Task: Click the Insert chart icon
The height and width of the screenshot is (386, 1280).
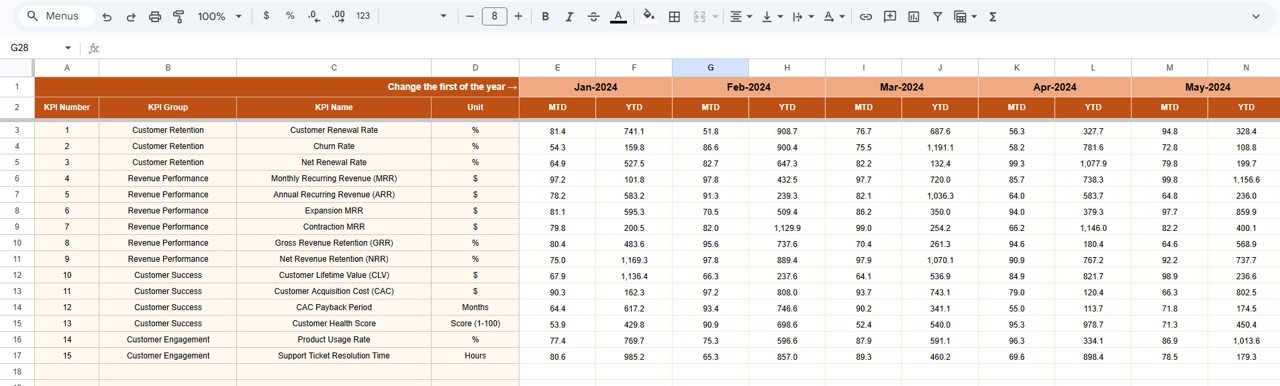Action: (x=913, y=16)
